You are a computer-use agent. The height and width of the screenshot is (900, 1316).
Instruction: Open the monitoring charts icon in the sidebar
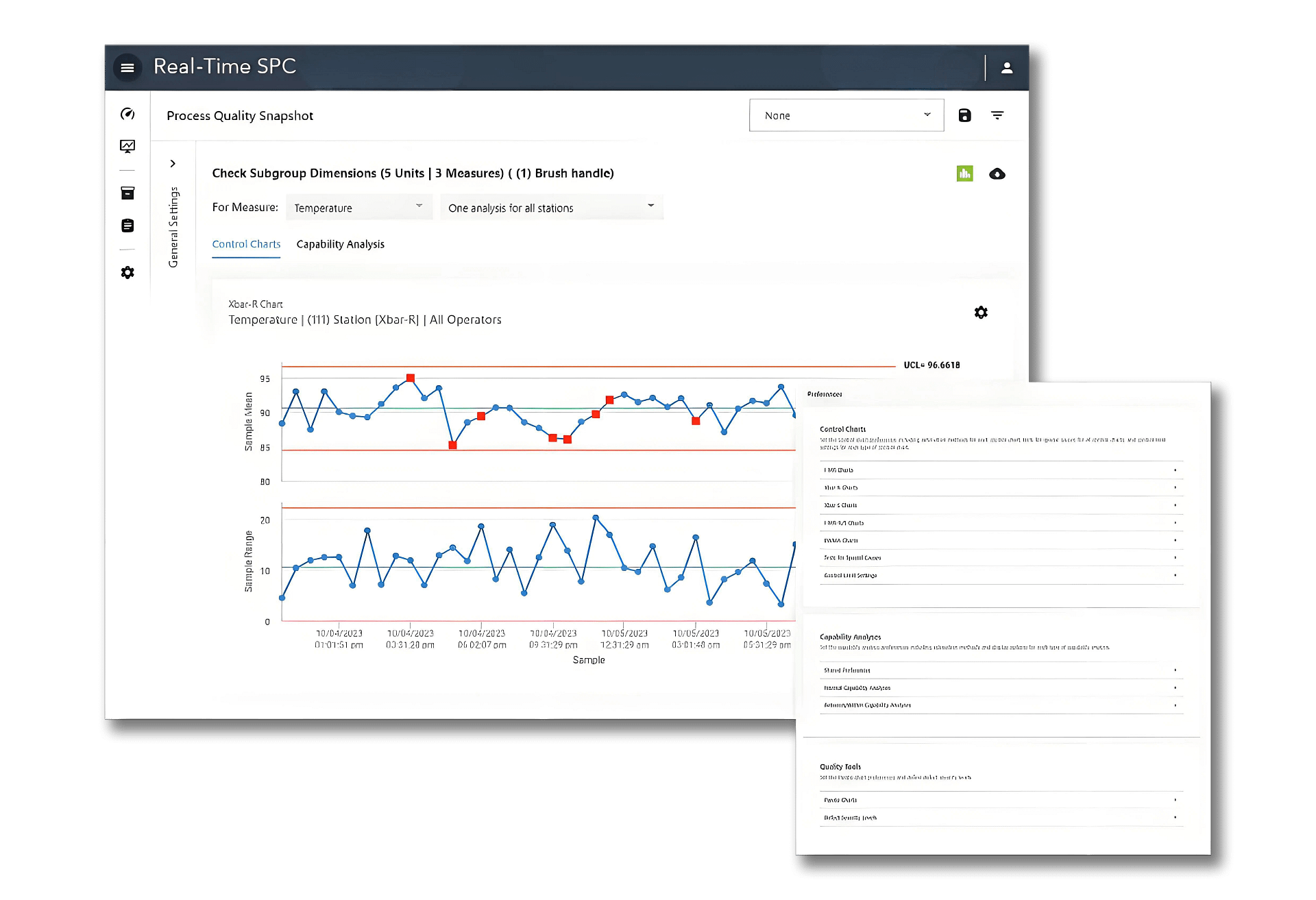tap(127, 145)
